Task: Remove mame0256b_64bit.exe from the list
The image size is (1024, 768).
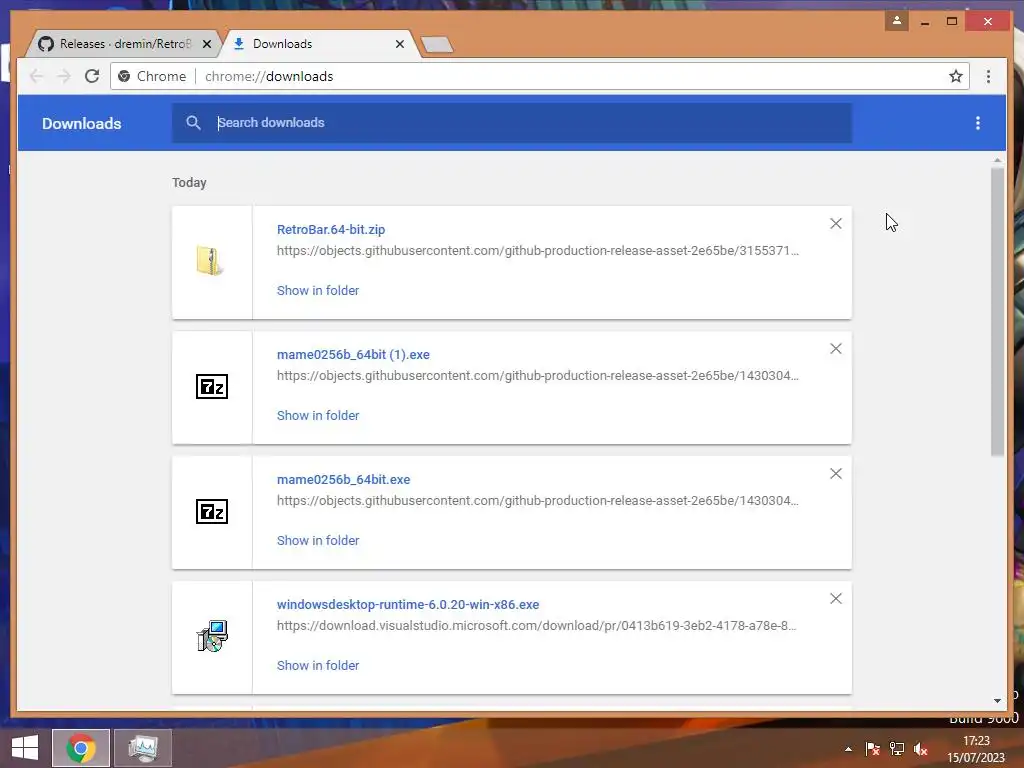Action: (835, 473)
